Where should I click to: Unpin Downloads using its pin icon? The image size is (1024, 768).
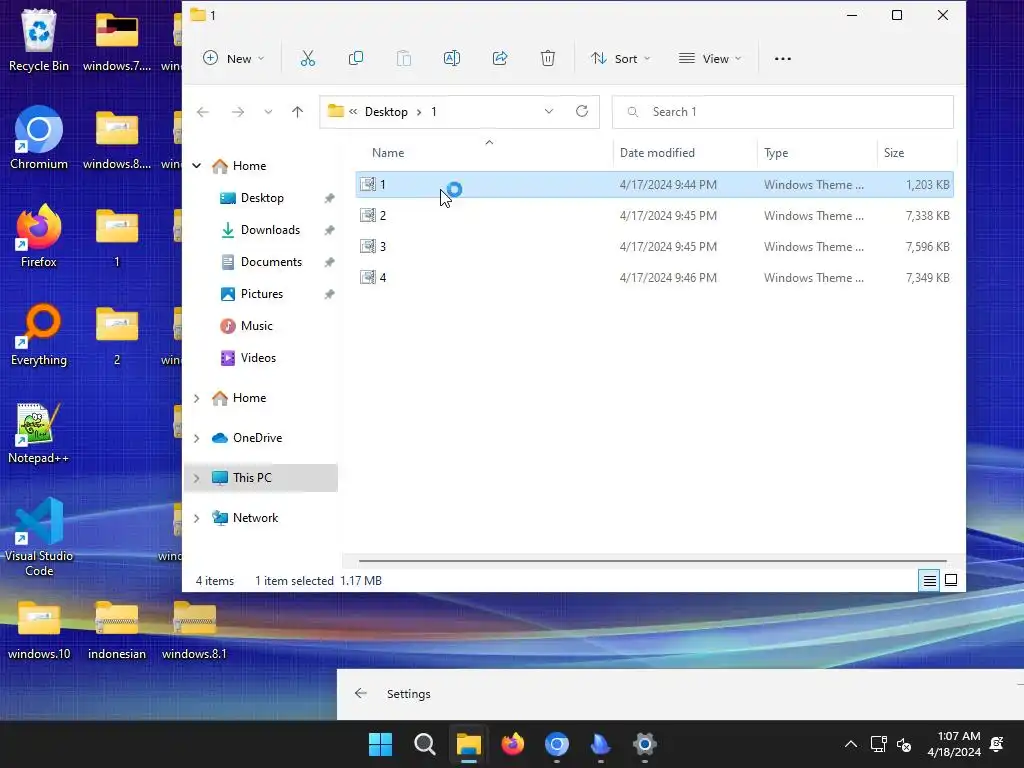pos(329,230)
